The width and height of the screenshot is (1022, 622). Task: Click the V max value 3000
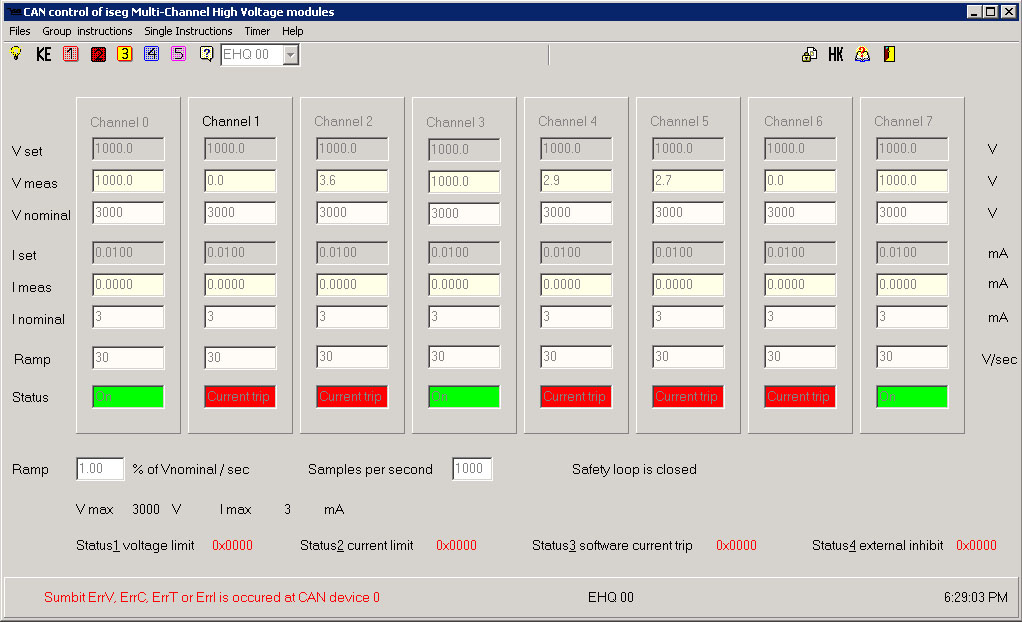tap(146, 509)
